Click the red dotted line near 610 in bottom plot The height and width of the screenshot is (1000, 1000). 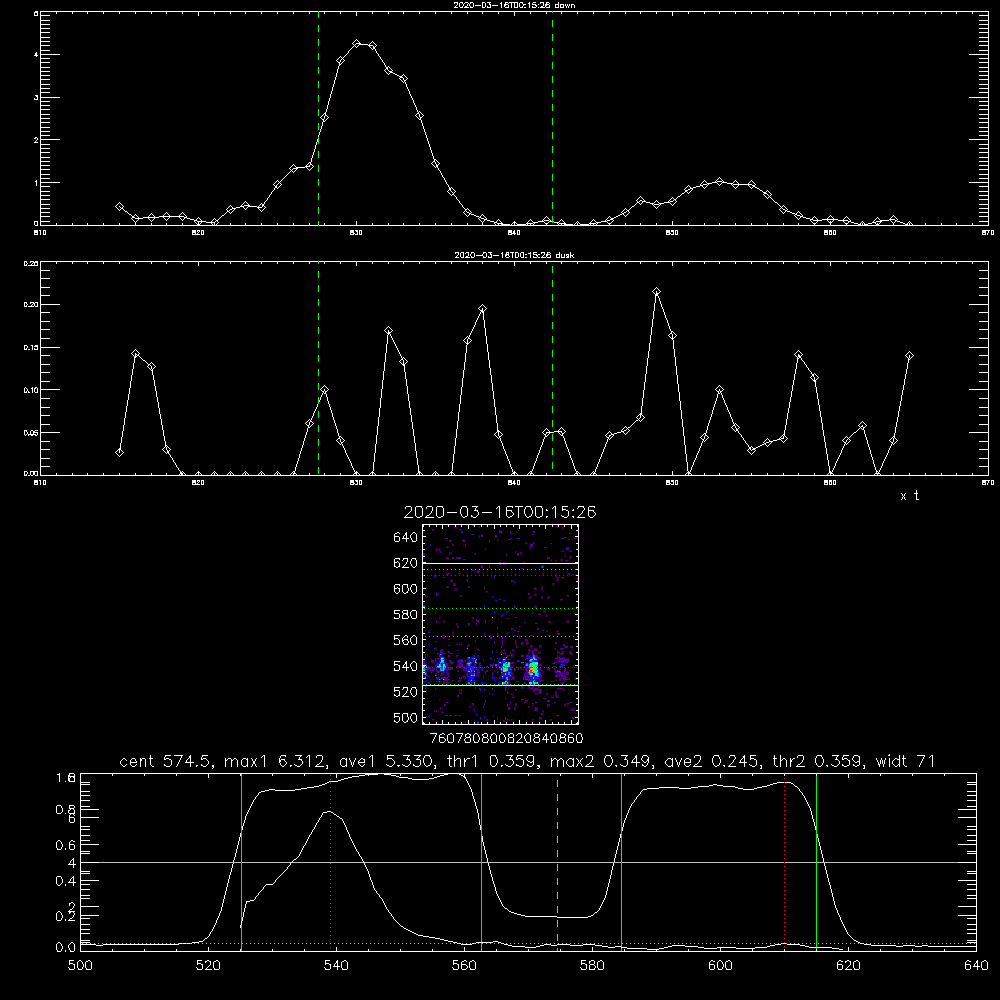784,861
